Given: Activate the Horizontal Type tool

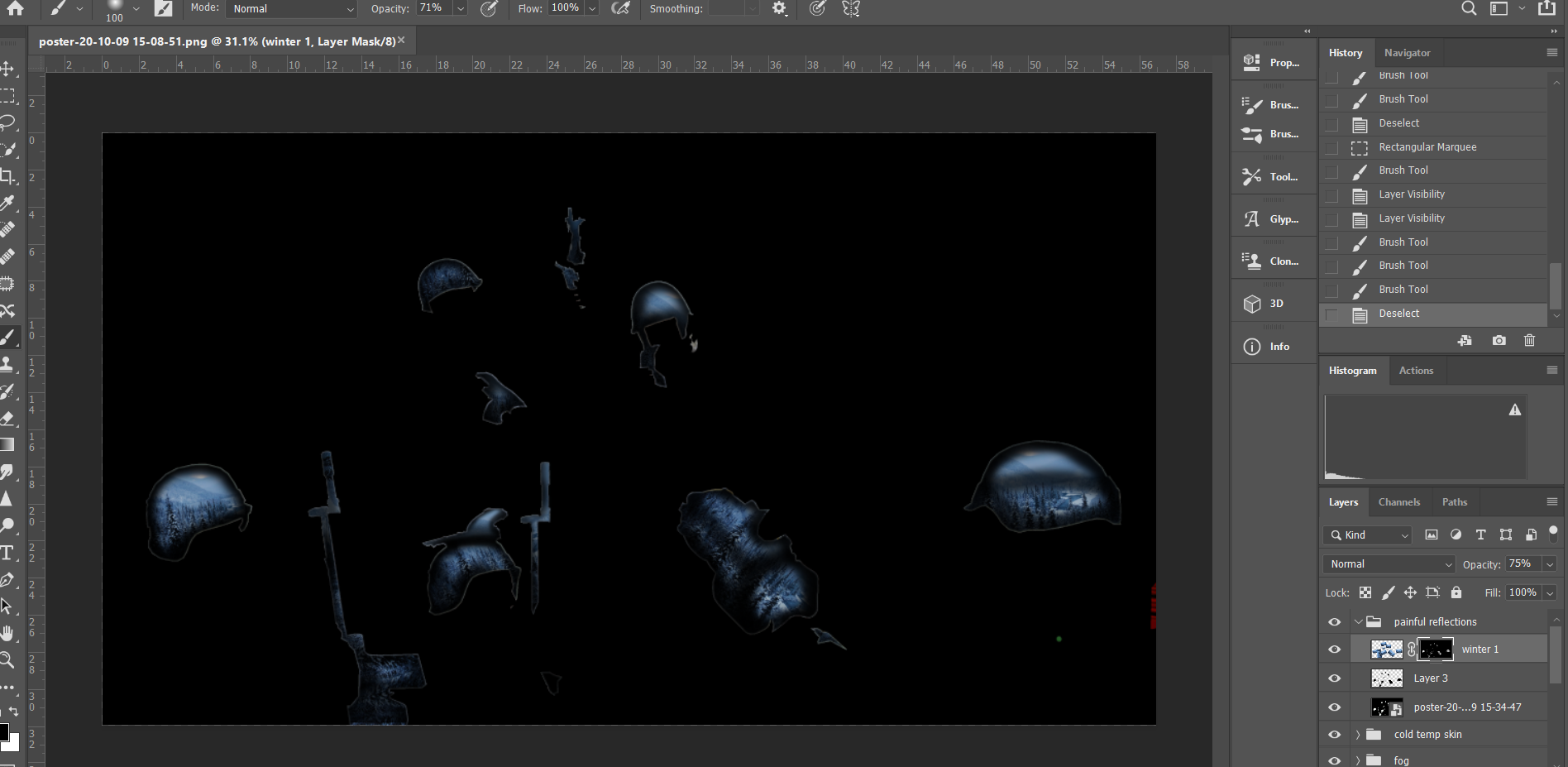Looking at the screenshot, I should point(7,553).
